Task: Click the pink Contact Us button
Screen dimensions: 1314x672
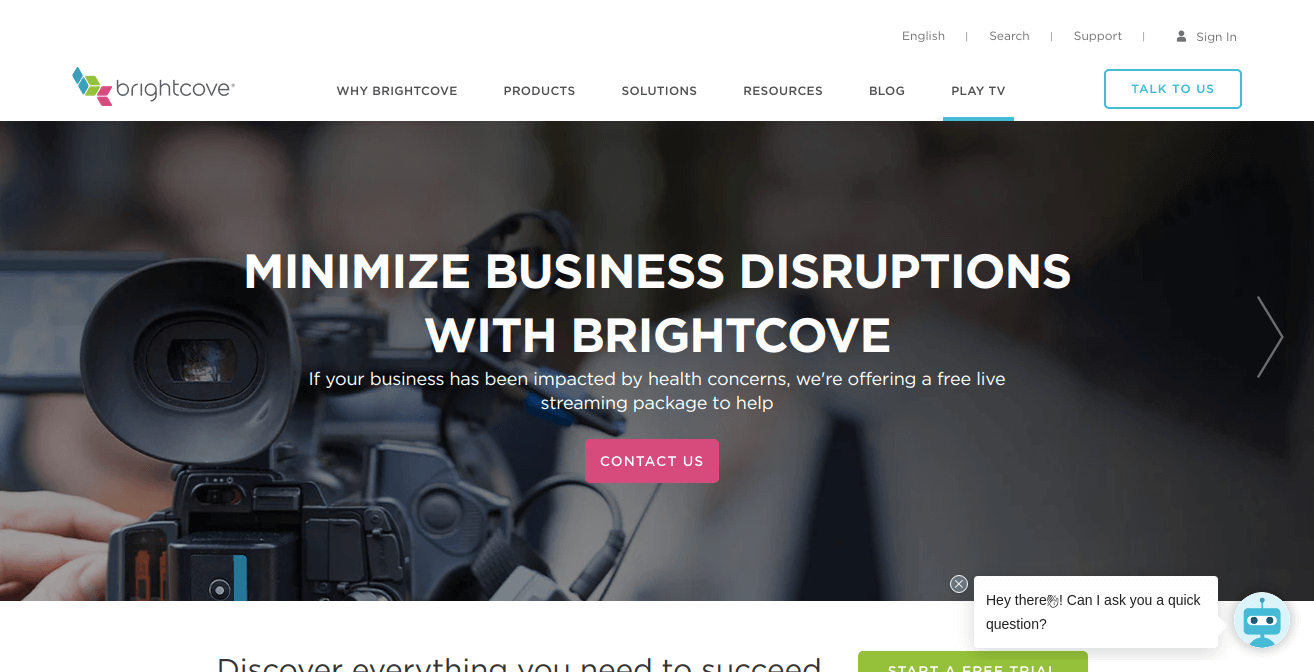Action: [x=652, y=461]
